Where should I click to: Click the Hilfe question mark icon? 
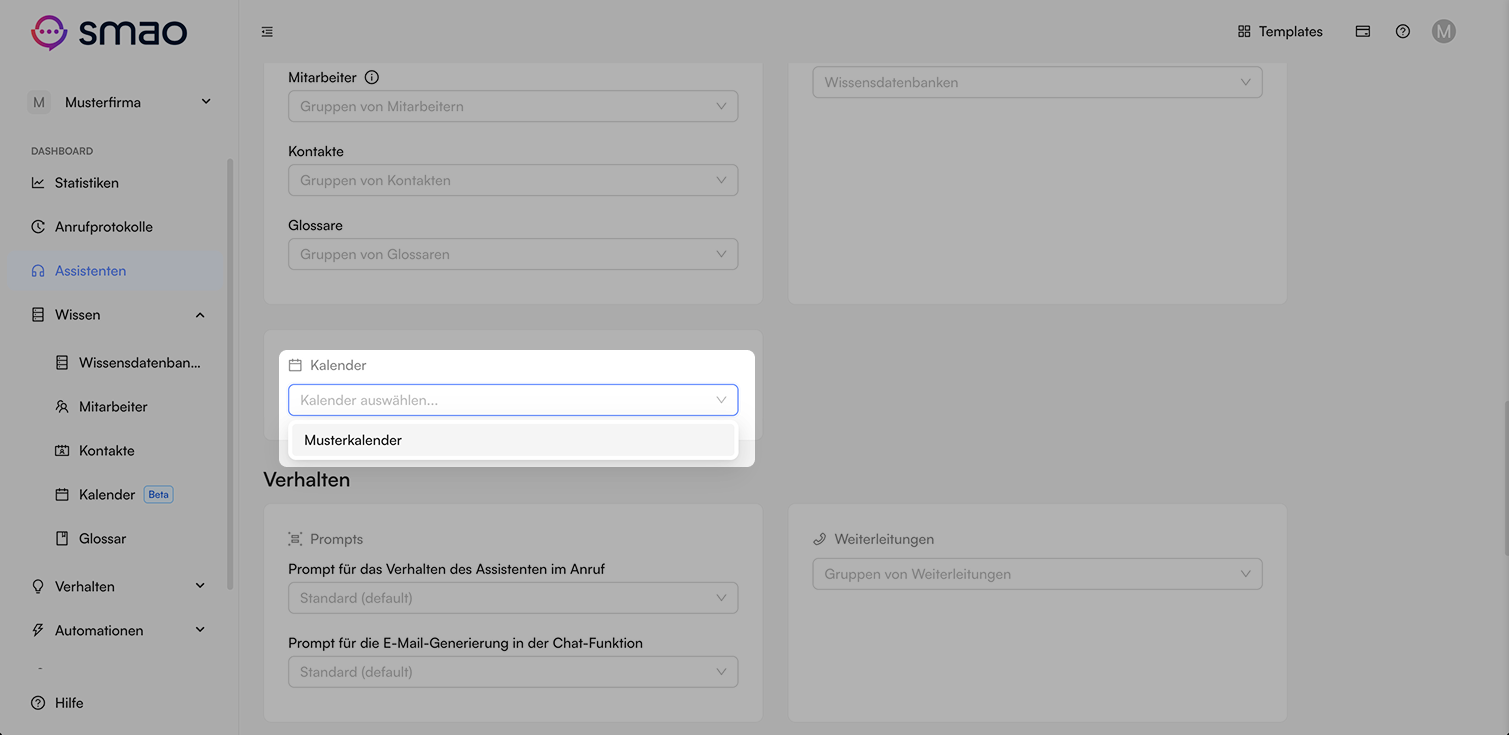[x=38, y=703]
